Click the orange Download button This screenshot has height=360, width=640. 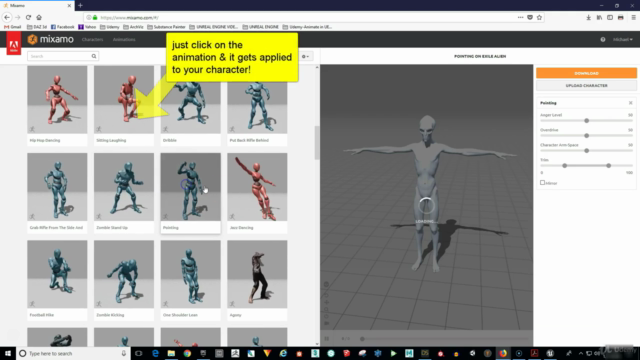coord(586,73)
